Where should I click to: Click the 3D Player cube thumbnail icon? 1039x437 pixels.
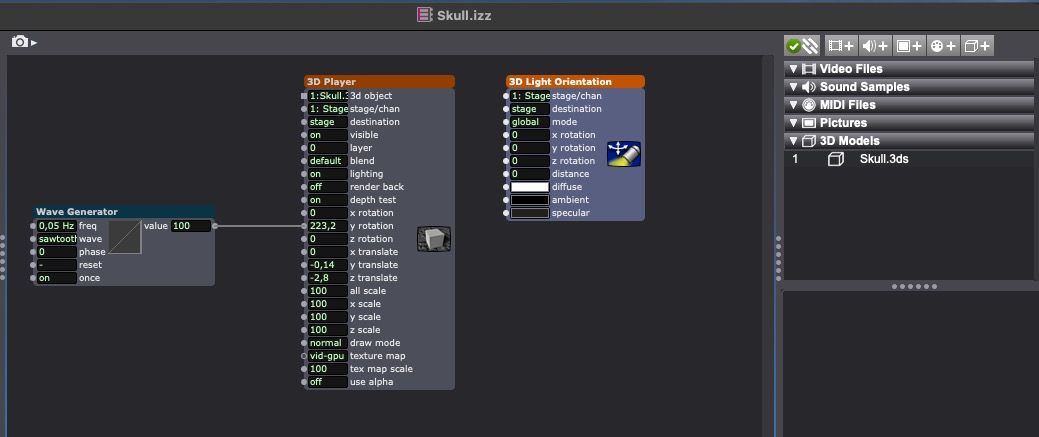[x=433, y=239]
